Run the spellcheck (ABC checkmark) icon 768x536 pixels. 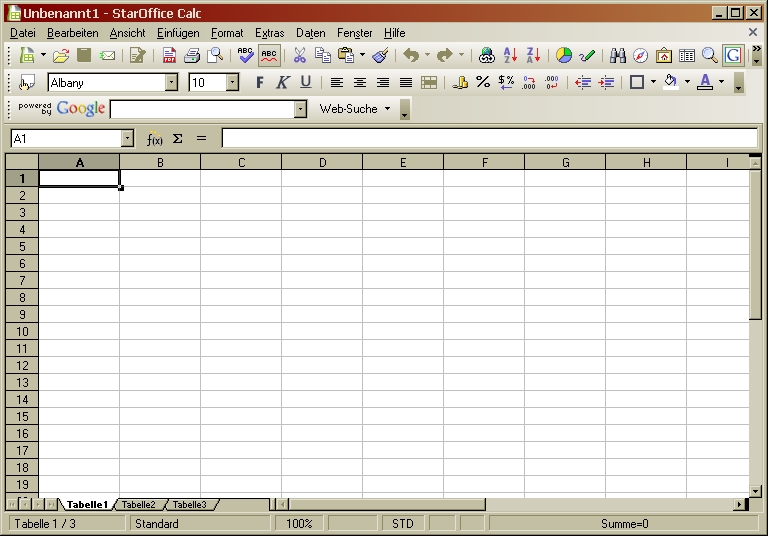coord(245,55)
